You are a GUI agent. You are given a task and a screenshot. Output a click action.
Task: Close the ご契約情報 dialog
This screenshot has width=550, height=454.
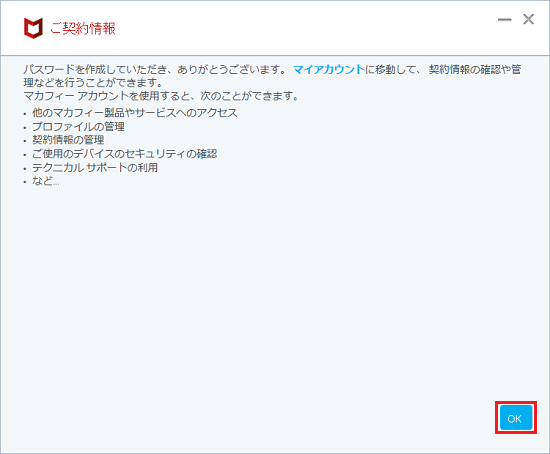[528, 19]
